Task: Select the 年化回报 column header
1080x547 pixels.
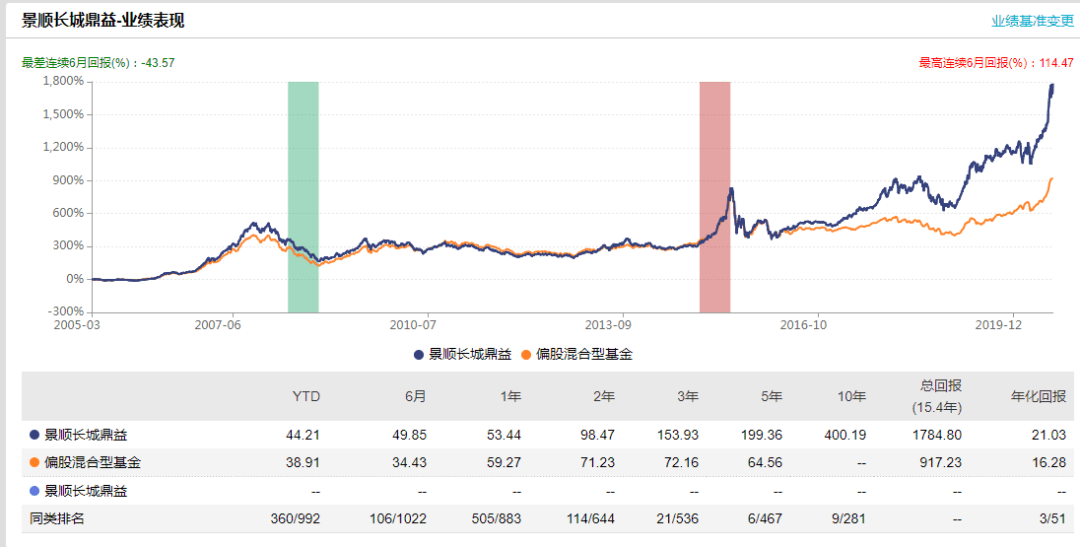Action: 1039,396
